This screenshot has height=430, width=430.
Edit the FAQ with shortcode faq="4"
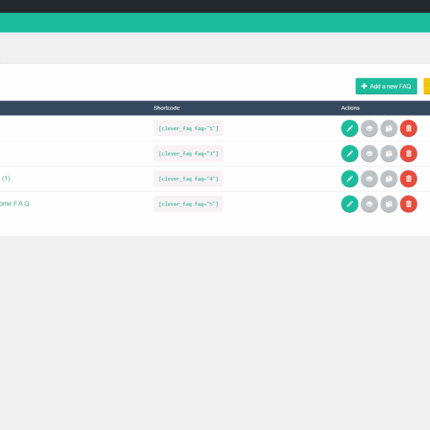click(x=349, y=179)
